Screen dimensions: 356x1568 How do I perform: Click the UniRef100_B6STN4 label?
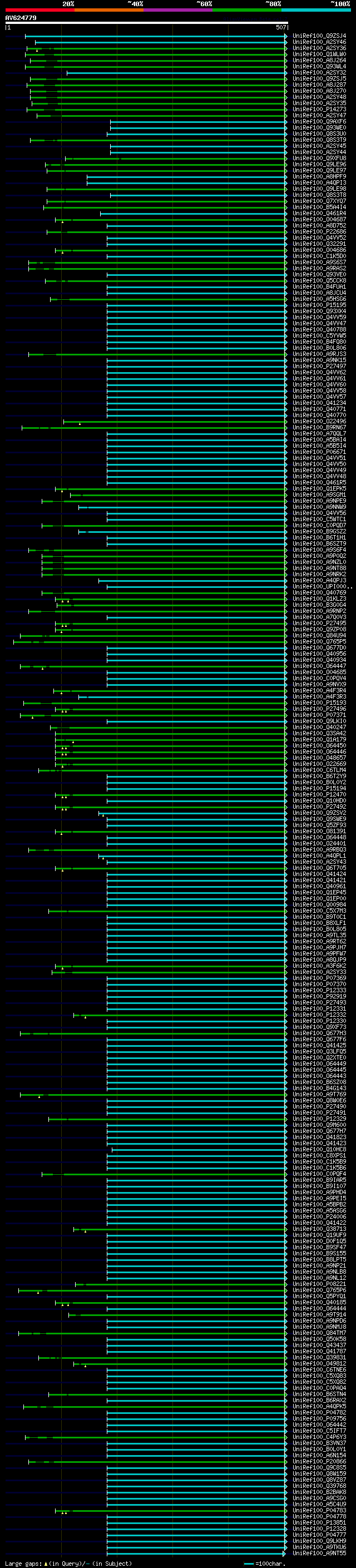[319, 1394]
